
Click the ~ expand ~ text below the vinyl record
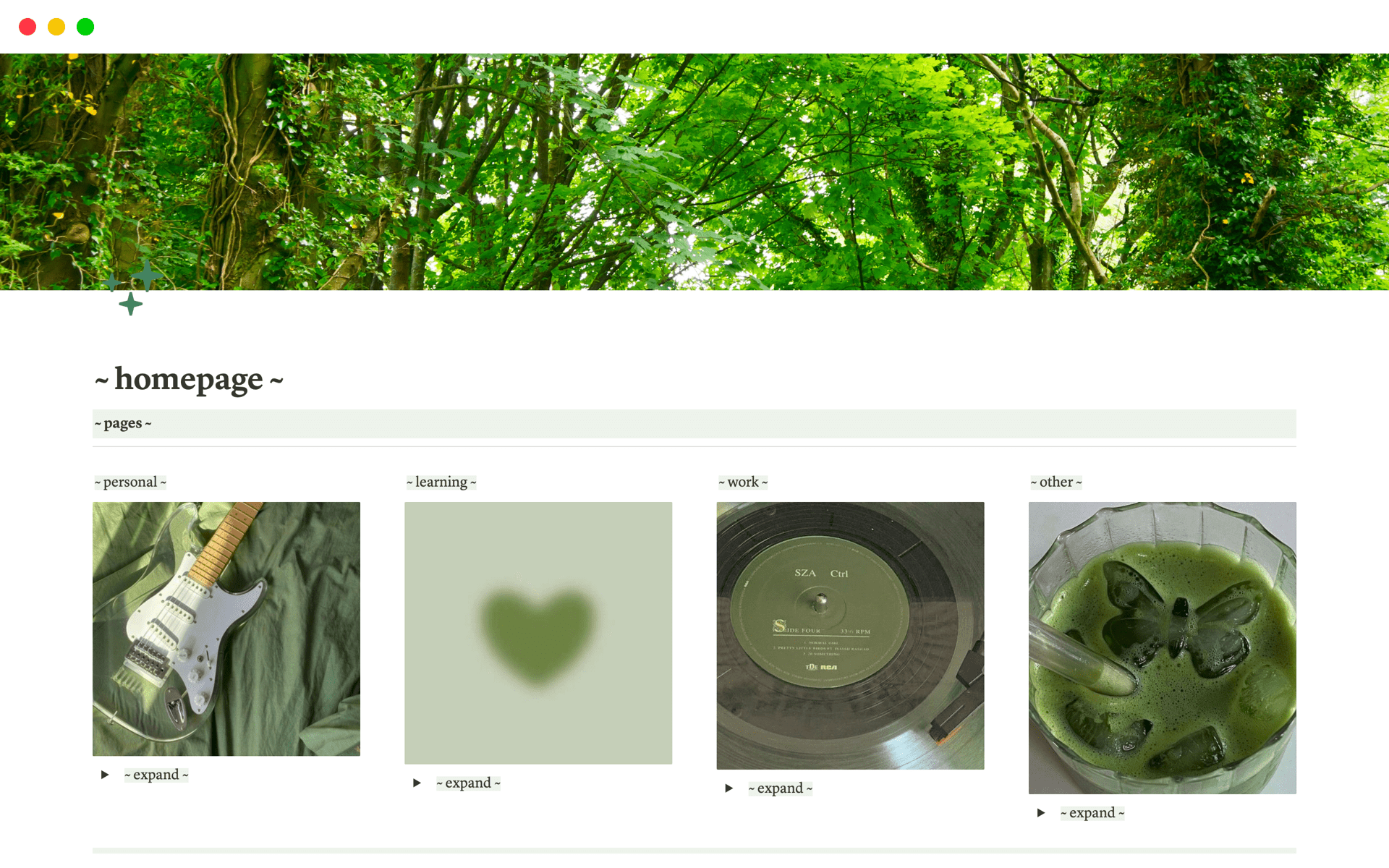[x=781, y=788]
